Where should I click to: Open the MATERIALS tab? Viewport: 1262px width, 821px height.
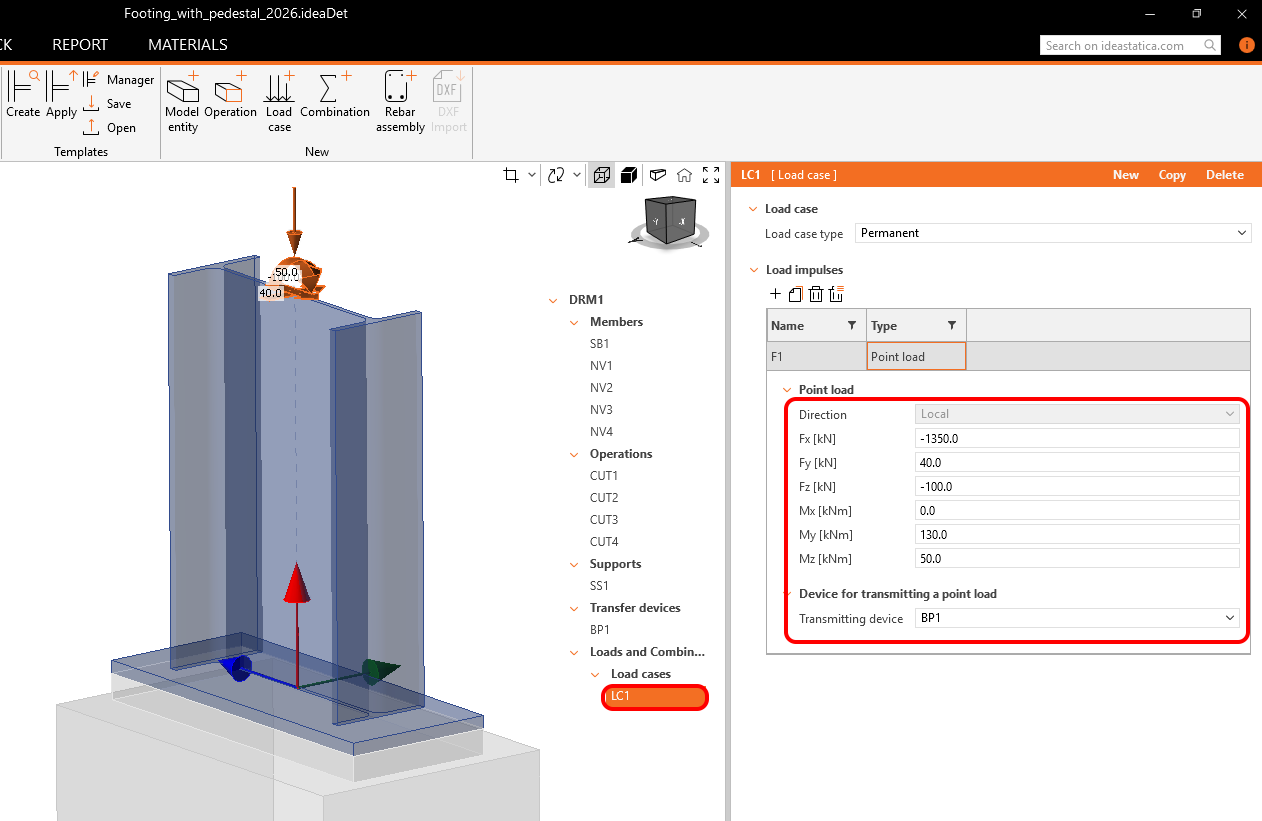(x=187, y=45)
